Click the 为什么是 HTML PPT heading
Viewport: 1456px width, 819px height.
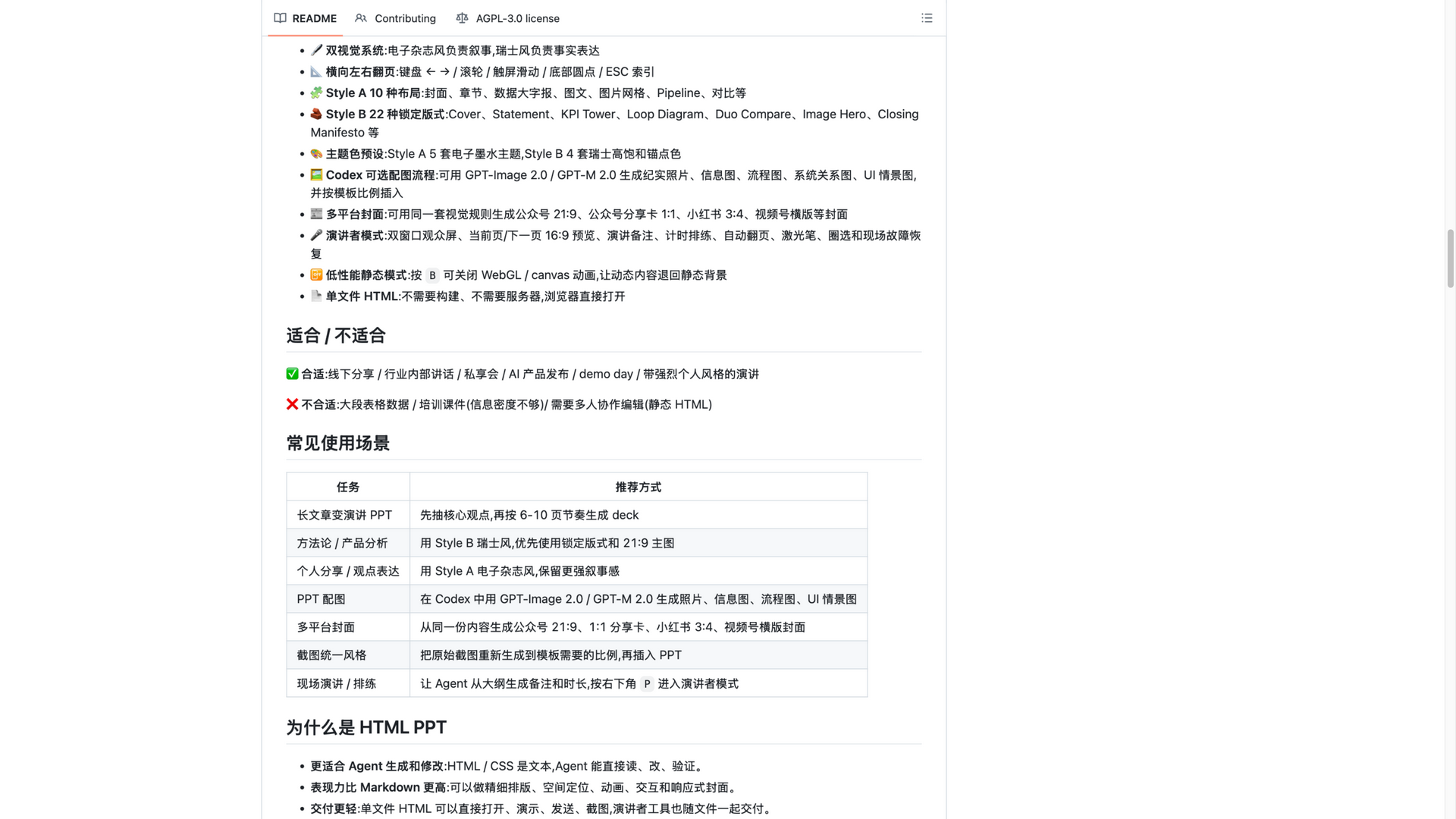[366, 727]
